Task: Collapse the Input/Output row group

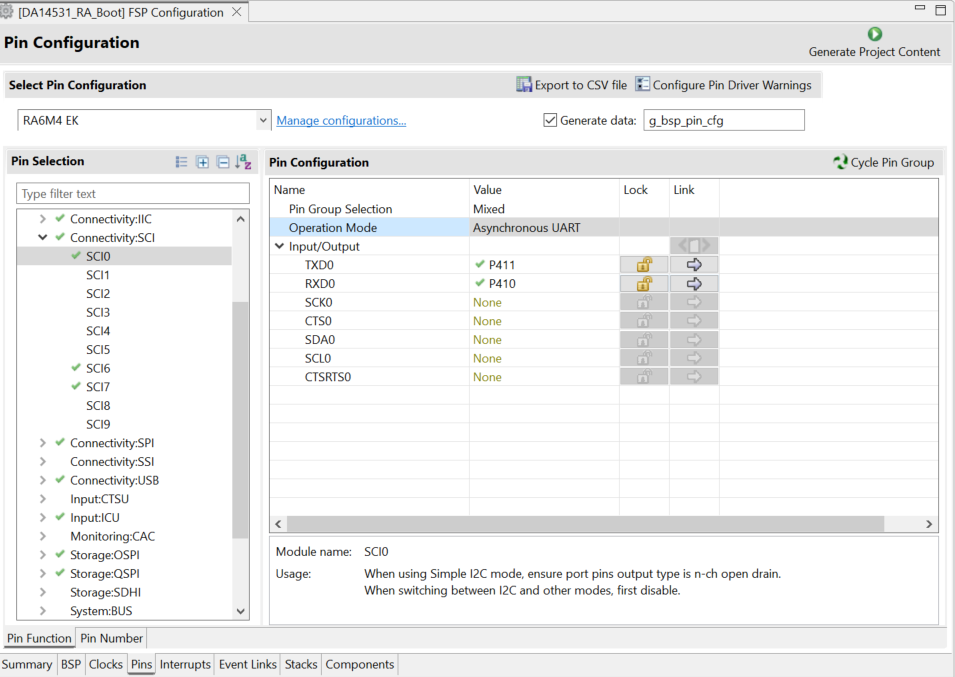Action: coord(280,246)
